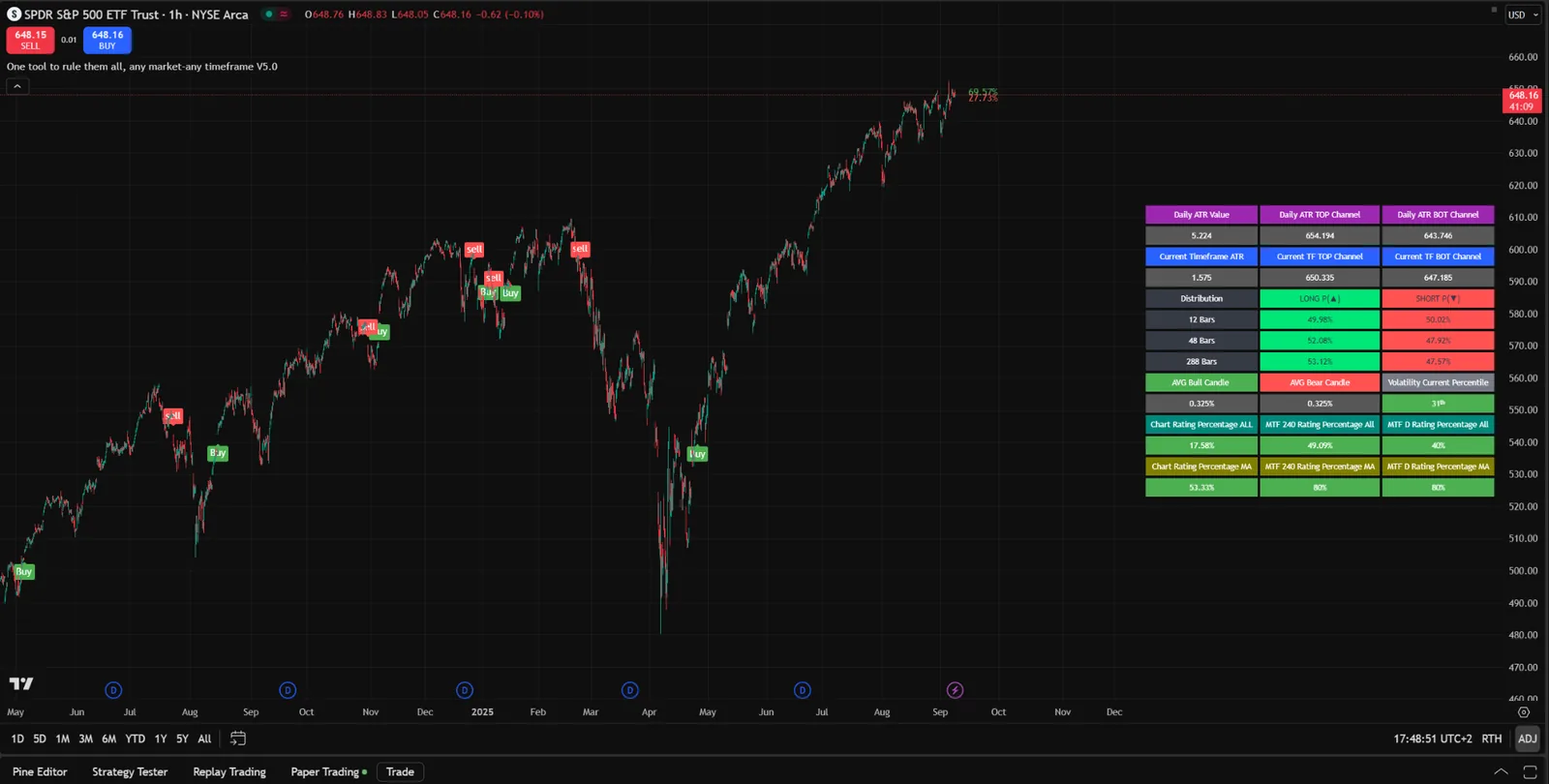The image size is (1549, 784).
Task: Collapse the indicator legend chevron
Action: pyautogui.click(x=16, y=86)
